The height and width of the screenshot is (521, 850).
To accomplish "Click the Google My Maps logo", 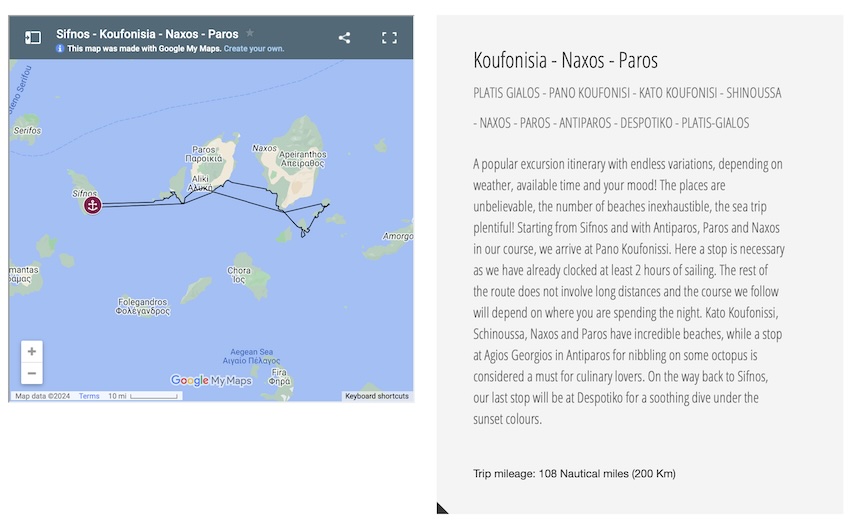I will point(211,381).
